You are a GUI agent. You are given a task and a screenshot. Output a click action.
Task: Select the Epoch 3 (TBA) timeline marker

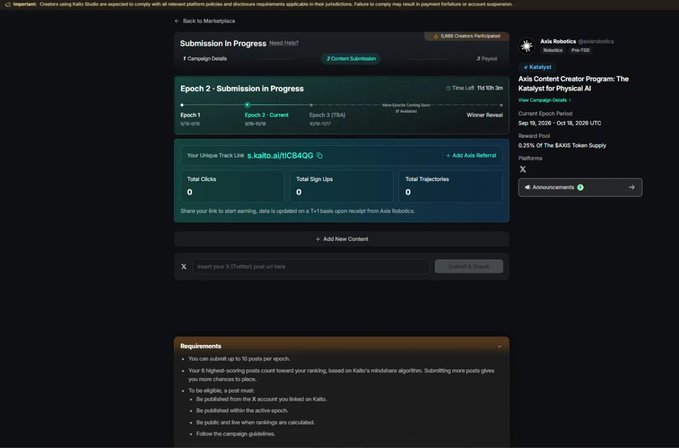[x=311, y=105]
